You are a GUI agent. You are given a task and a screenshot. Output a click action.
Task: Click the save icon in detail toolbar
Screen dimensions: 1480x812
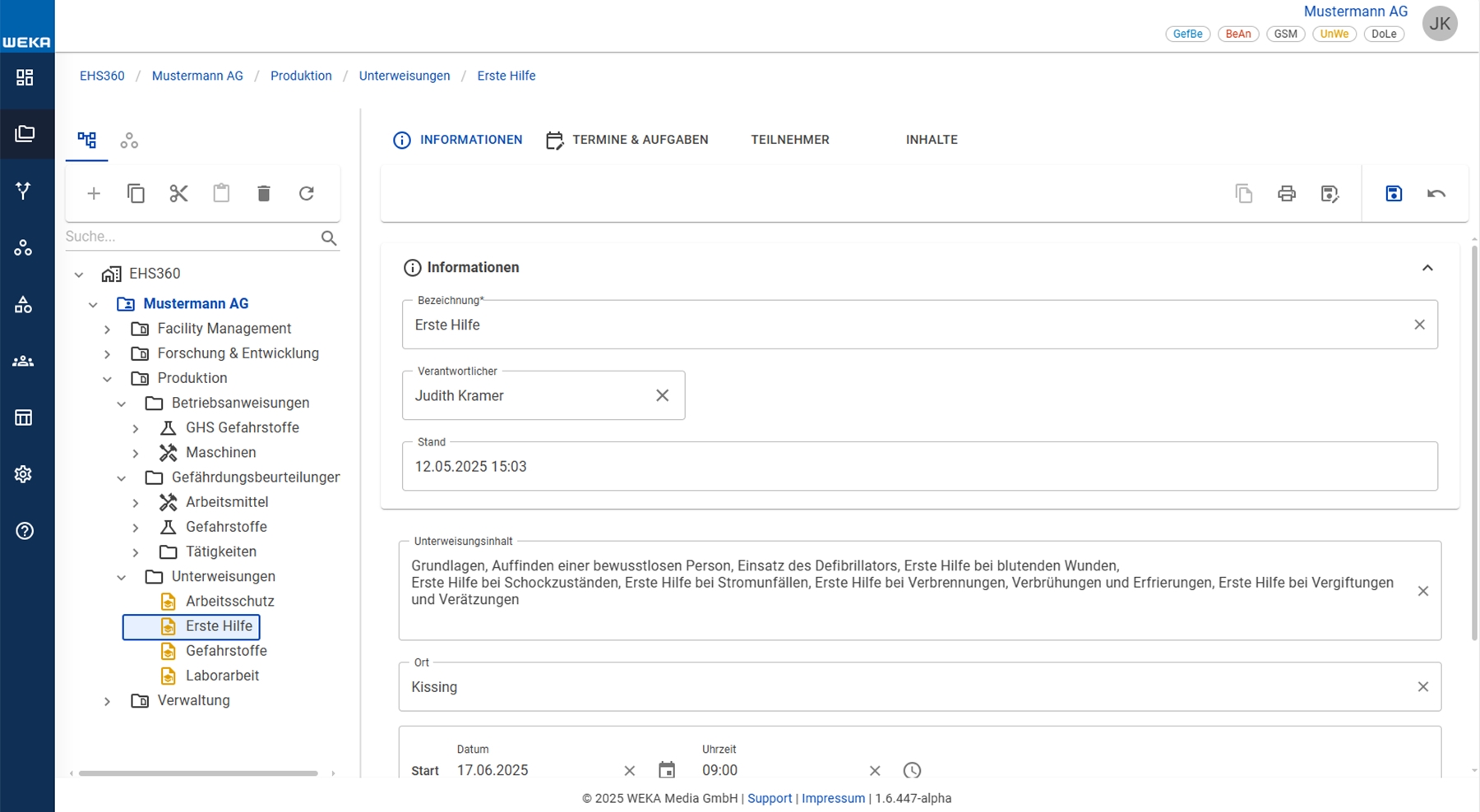(x=1394, y=194)
